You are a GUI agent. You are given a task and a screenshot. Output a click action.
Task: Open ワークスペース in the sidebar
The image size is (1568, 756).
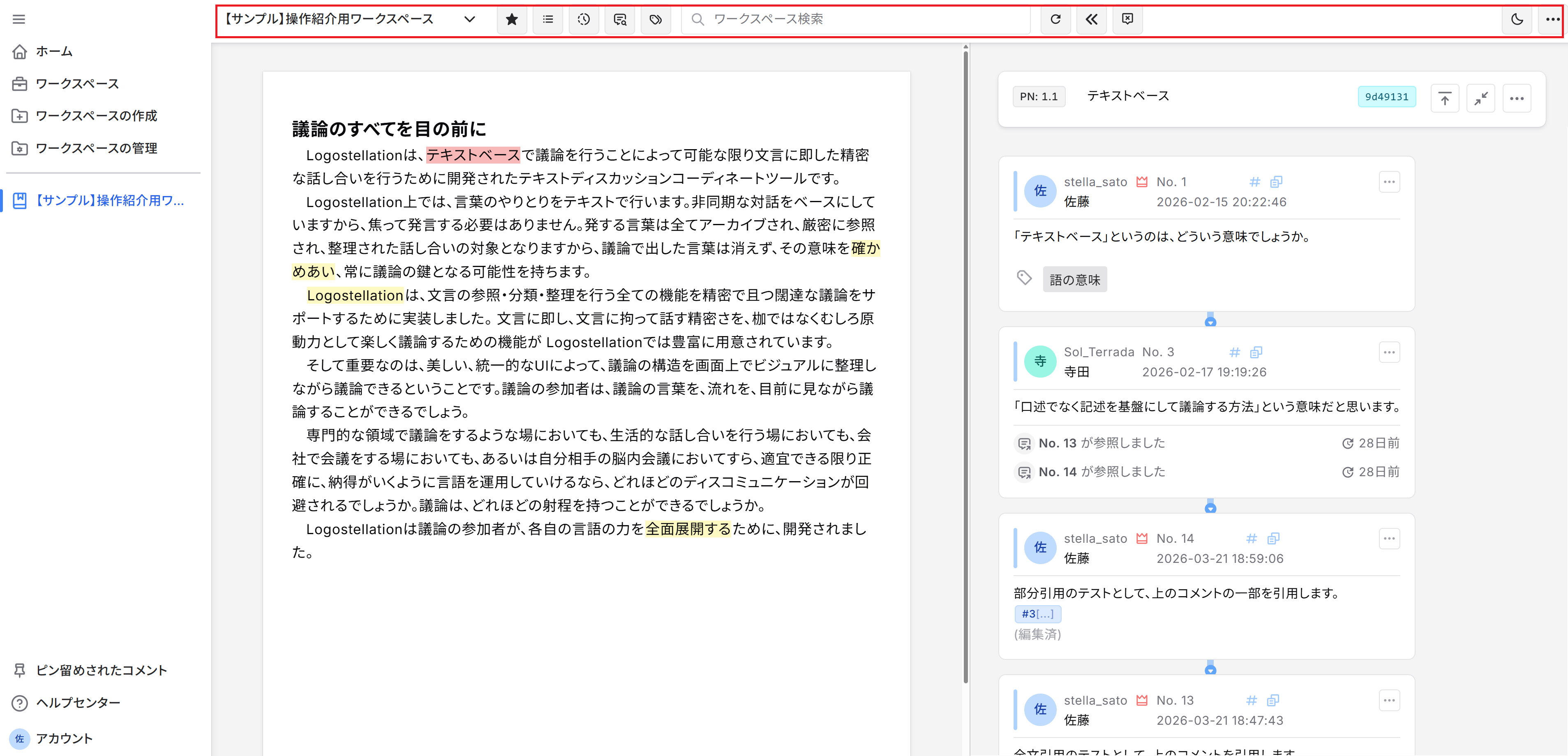click(65, 84)
